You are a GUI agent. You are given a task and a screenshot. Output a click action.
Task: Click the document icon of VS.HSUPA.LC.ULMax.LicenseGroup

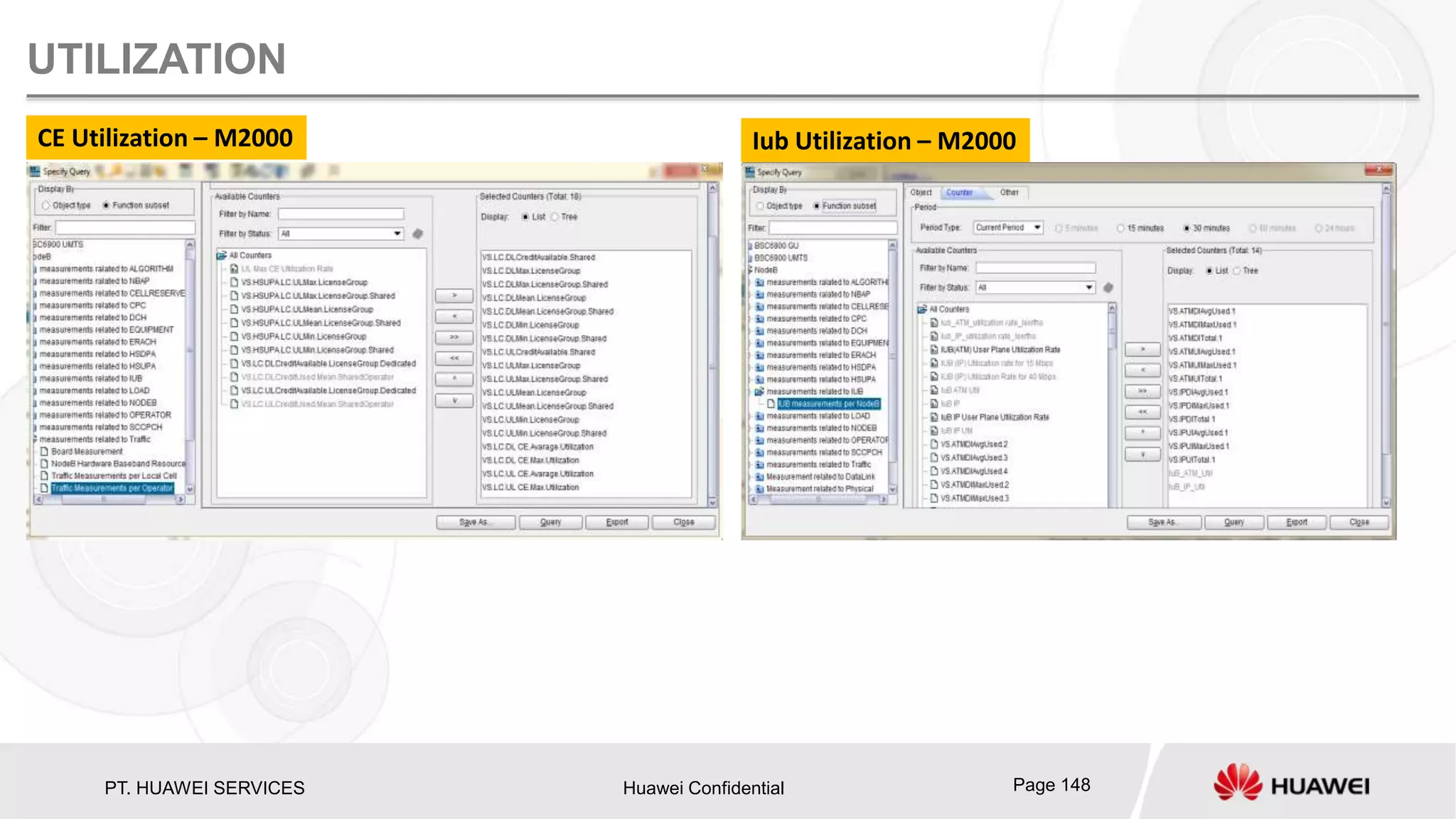click(x=234, y=282)
